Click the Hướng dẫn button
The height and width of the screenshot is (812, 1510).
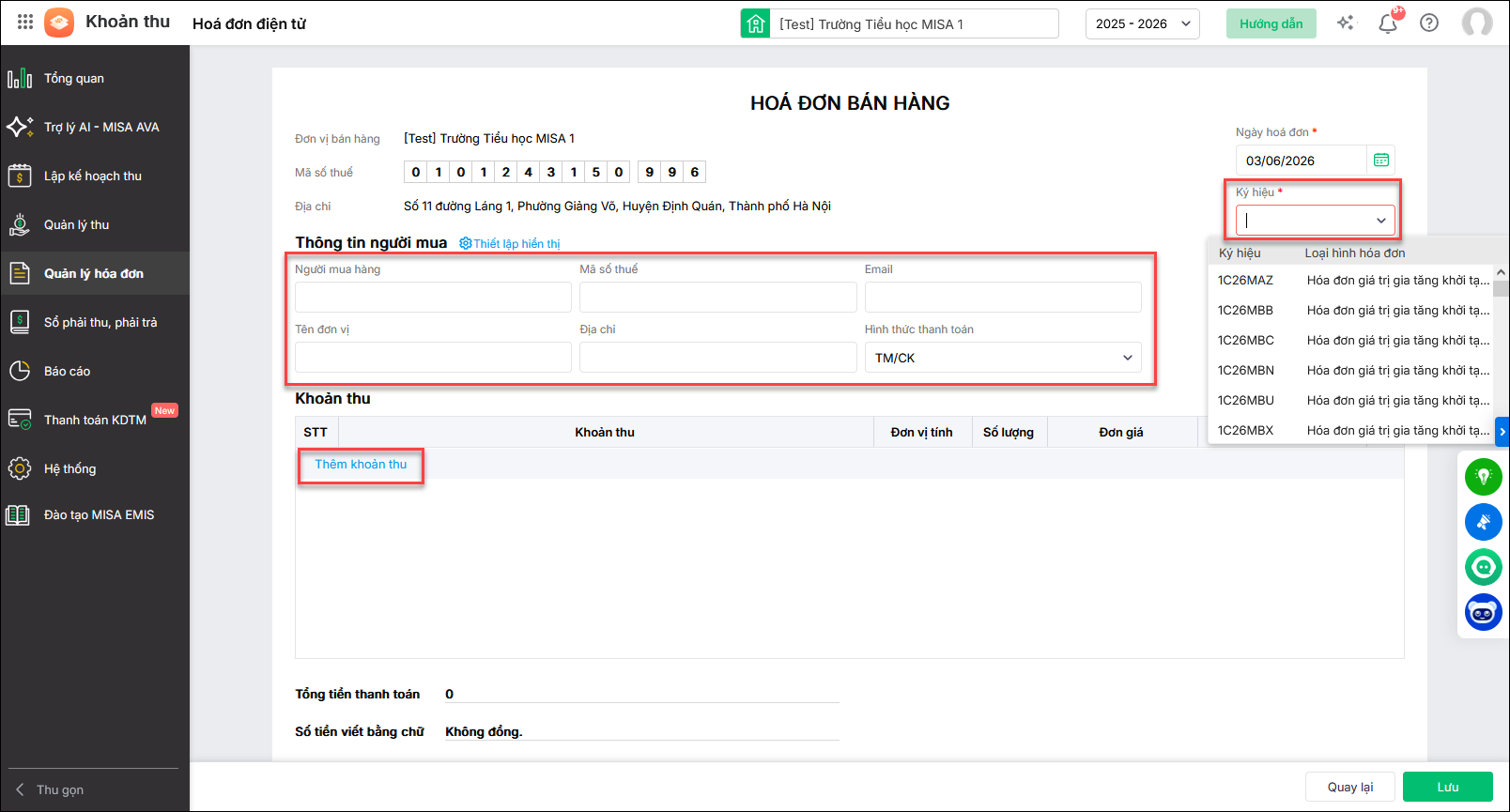point(1271,23)
